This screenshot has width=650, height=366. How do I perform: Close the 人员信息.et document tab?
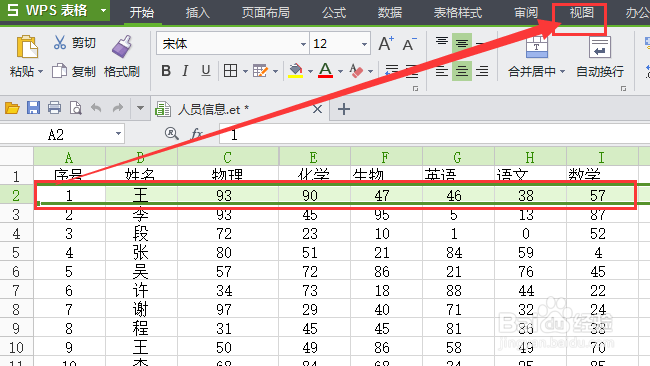(x=318, y=109)
